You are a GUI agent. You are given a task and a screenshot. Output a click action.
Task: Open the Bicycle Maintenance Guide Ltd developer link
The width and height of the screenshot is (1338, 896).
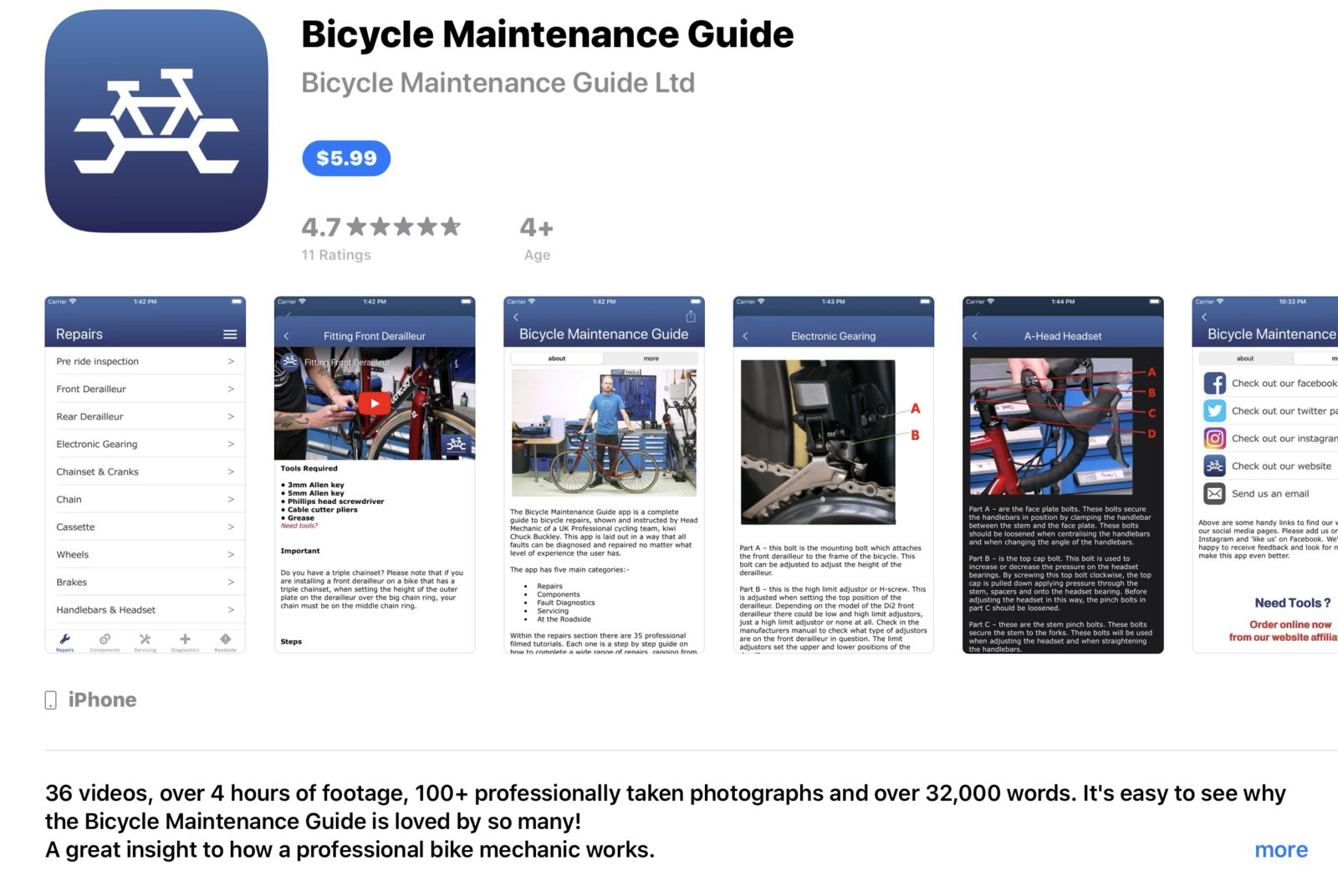click(x=498, y=83)
